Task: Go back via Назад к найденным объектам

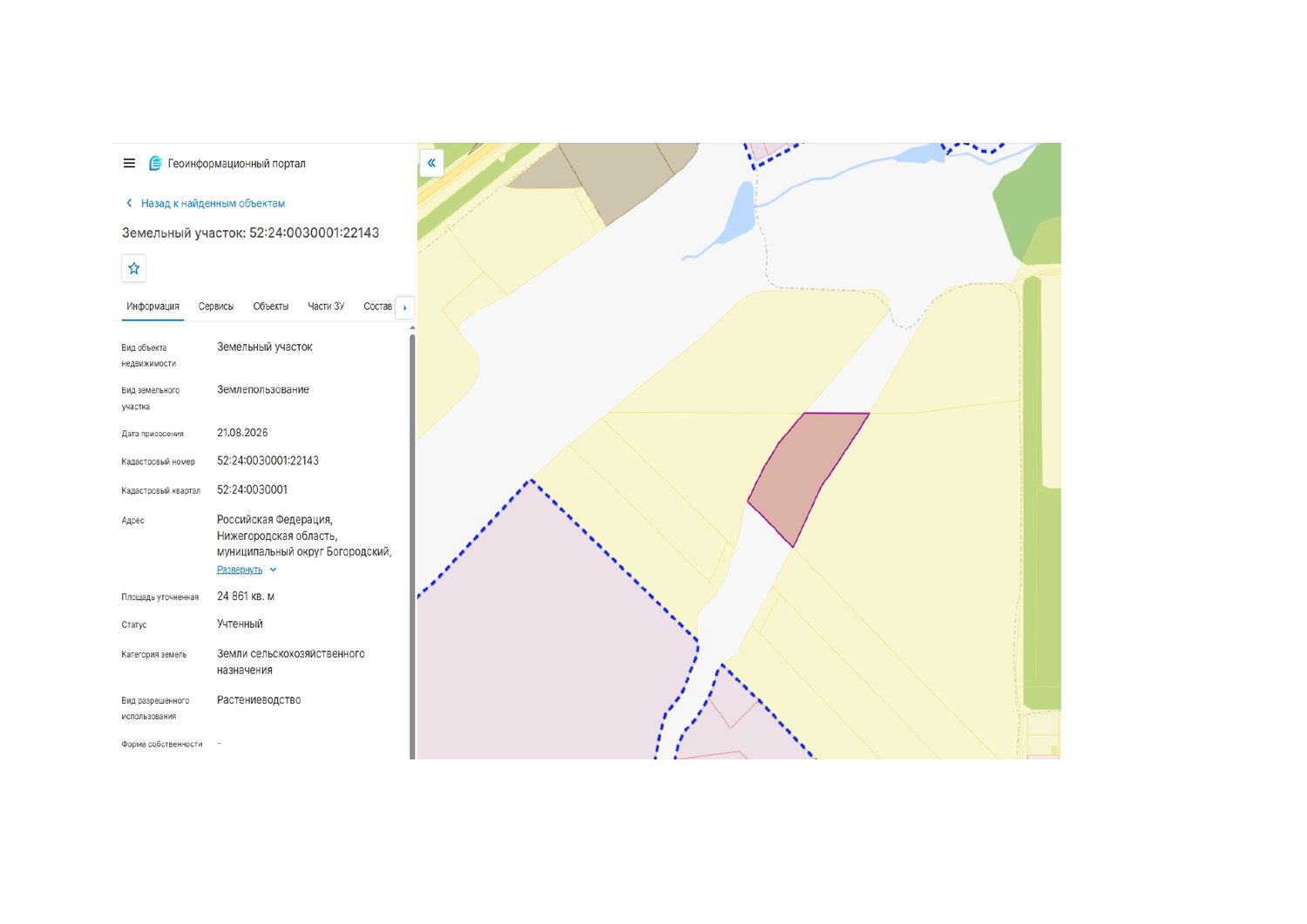Action: click(213, 203)
